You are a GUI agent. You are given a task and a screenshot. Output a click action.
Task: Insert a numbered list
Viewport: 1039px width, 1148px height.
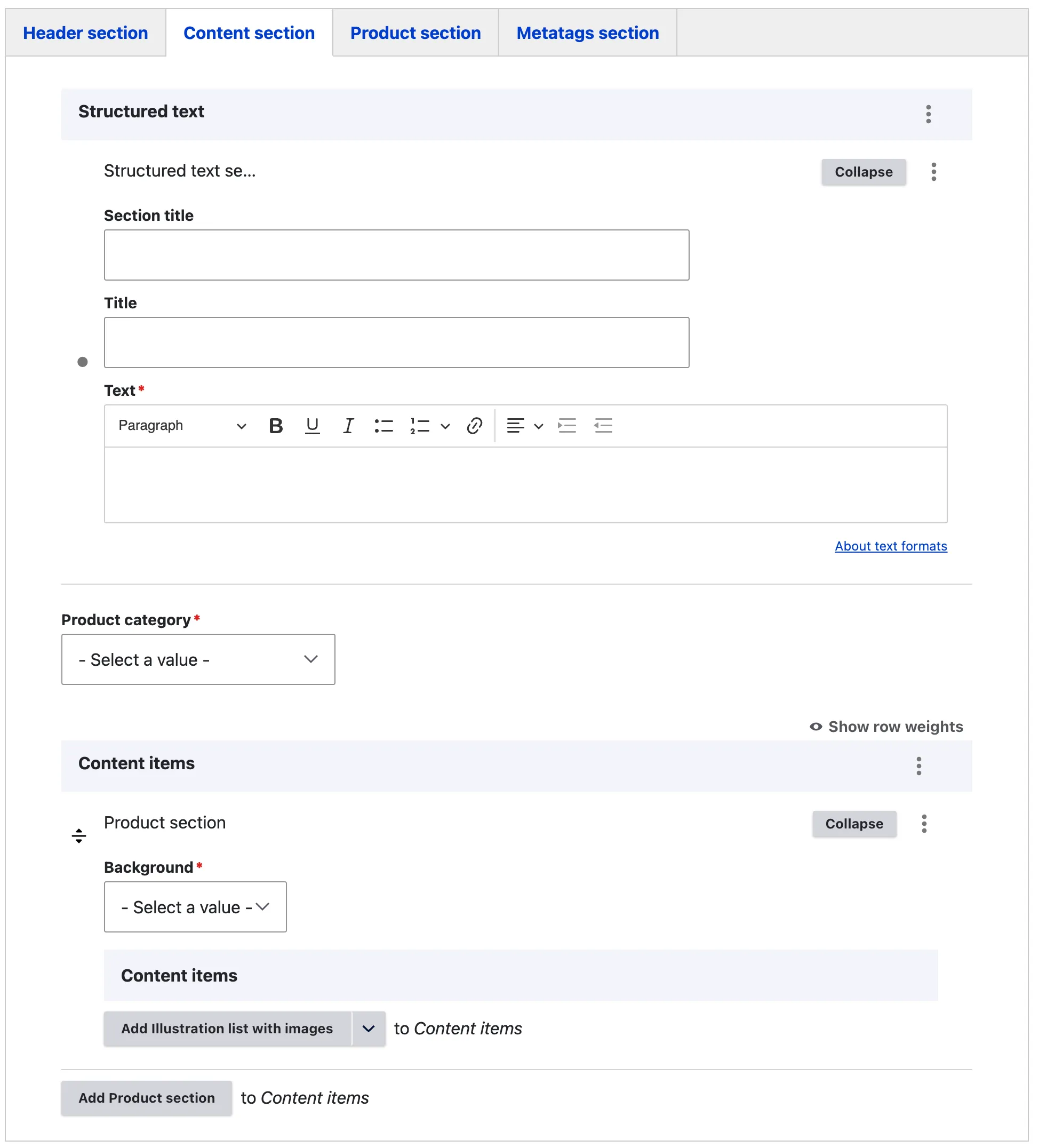click(x=420, y=426)
